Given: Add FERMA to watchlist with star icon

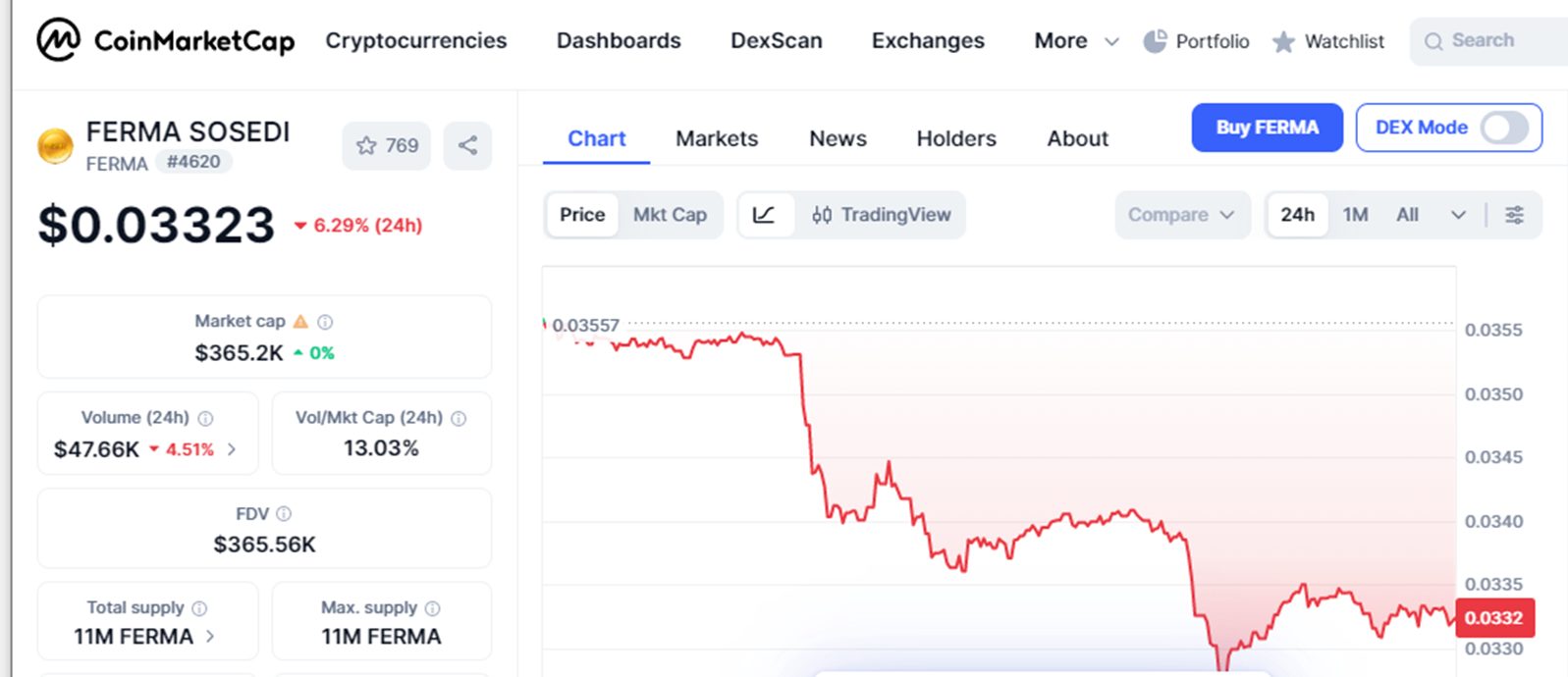Looking at the screenshot, I should [367, 145].
